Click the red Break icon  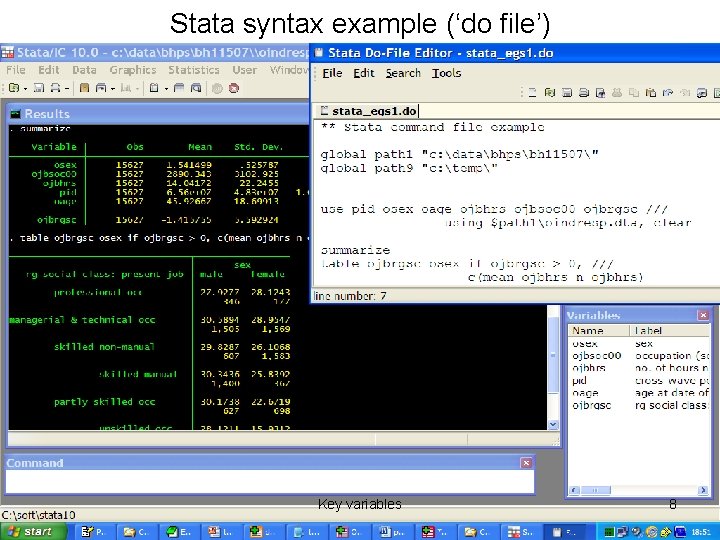tap(234, 88)
